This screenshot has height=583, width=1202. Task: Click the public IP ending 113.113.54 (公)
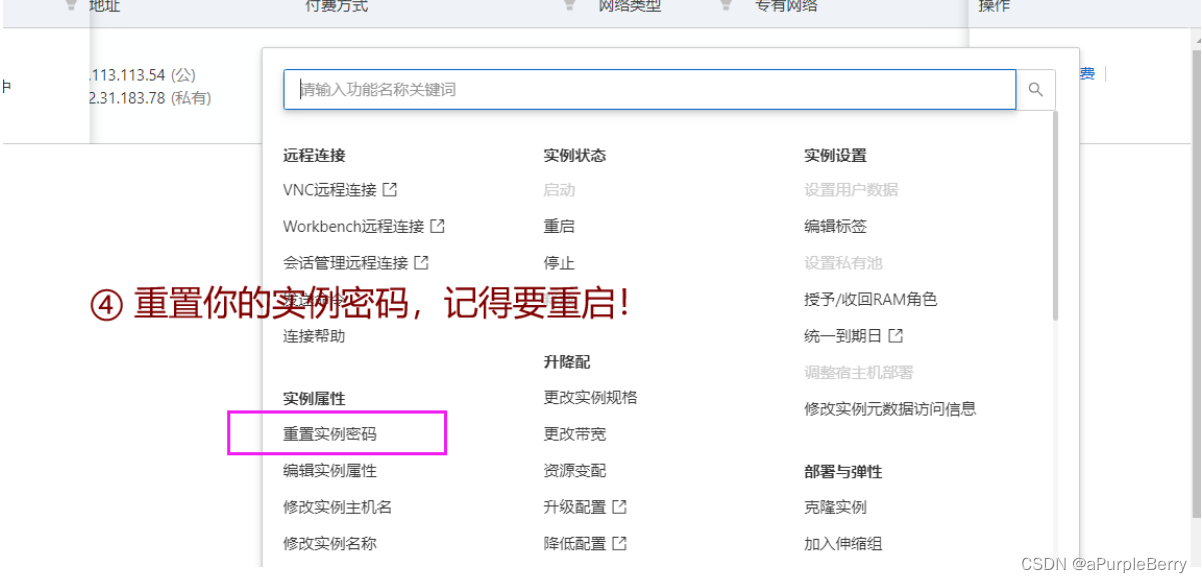pos(143,75)
